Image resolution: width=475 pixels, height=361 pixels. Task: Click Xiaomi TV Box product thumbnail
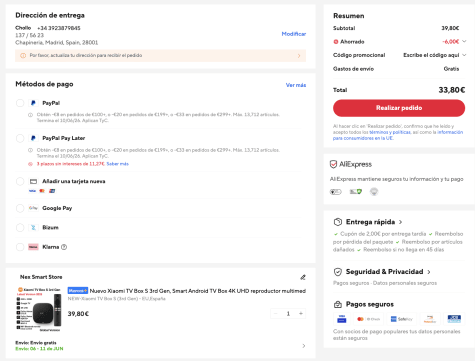pos(39,309)
